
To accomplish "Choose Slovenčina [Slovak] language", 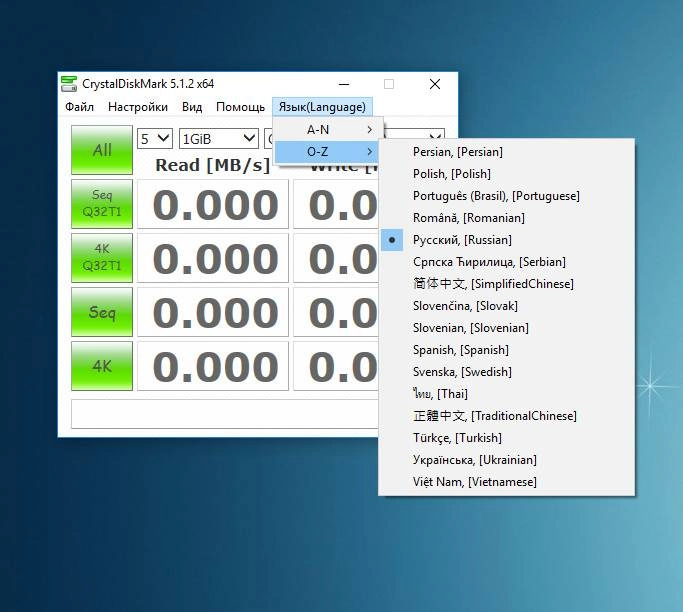I will click(x=506, y=306).
